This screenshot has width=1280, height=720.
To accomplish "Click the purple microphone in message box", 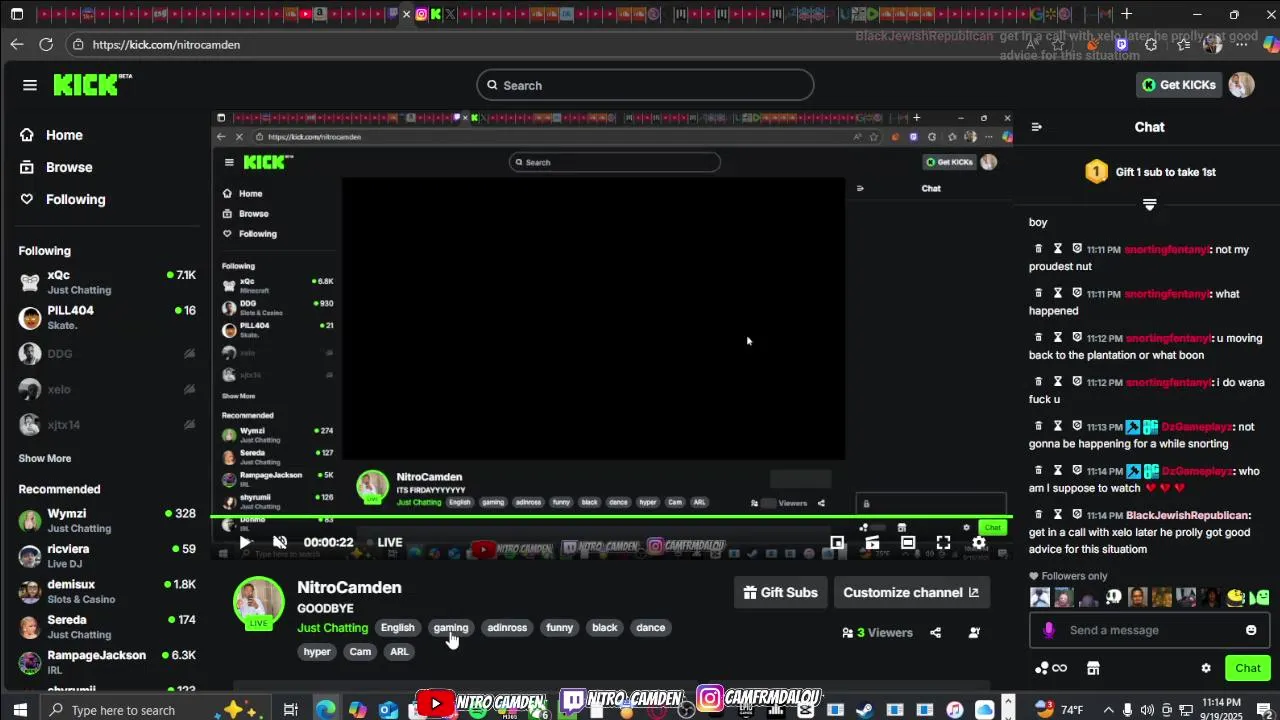I will click(1048, 630).
